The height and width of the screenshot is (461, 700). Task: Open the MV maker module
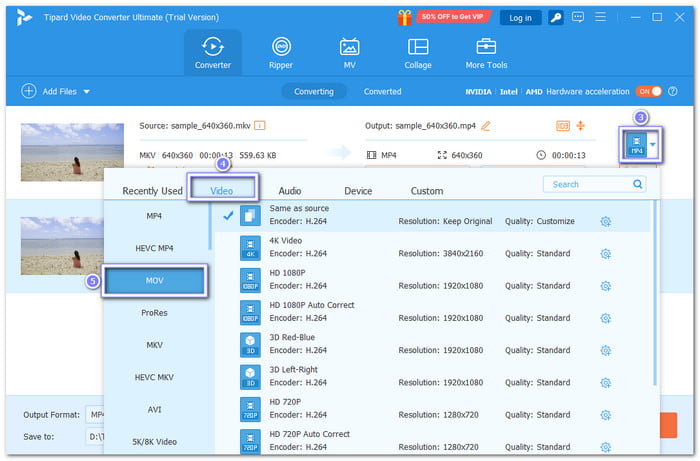tap(349, 53)
